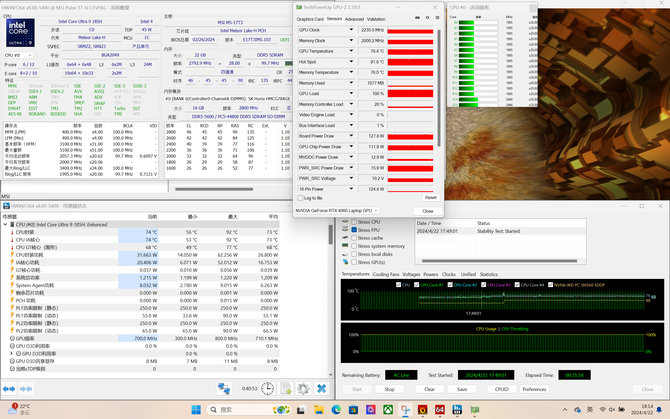The height and width of the screenshot is (419, 670).
Task: Switch to GPU-Z Advanced tab
Action: click(354, 19)
